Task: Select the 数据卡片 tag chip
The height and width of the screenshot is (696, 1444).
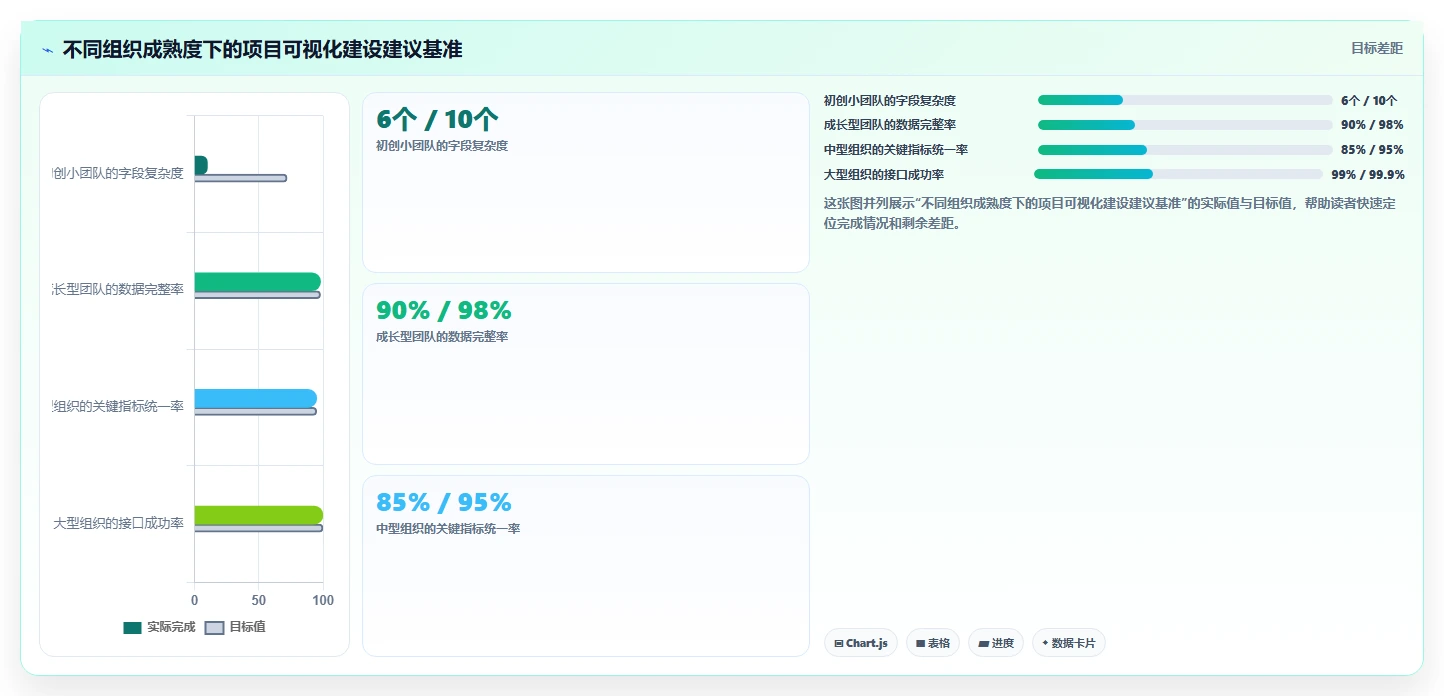Action: pos(1069,643)
